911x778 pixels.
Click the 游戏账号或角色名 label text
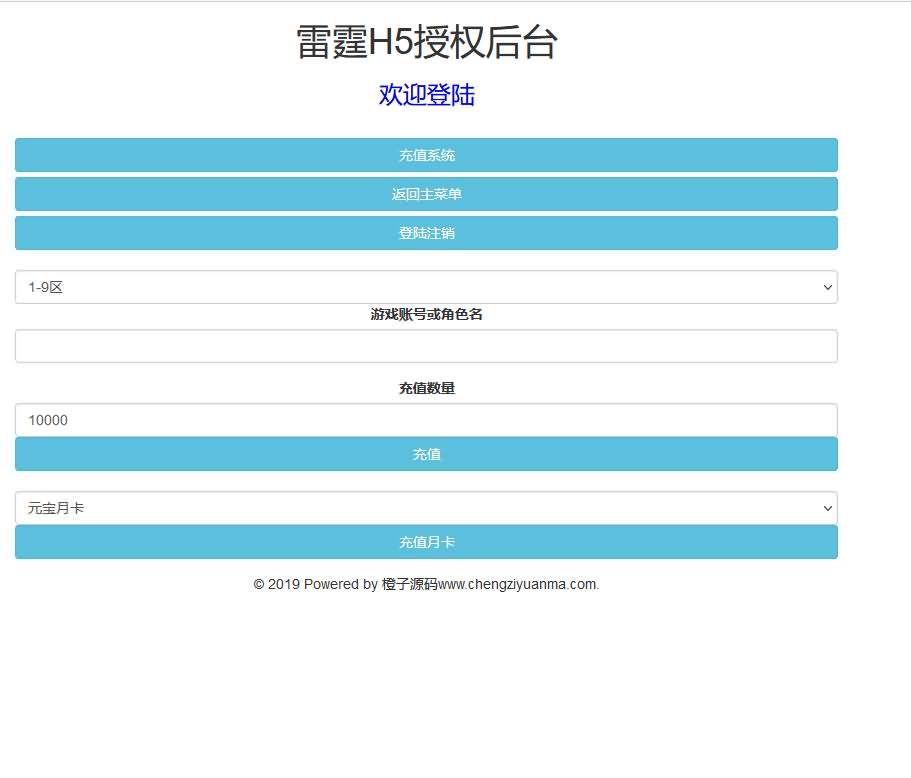[426, 313]
